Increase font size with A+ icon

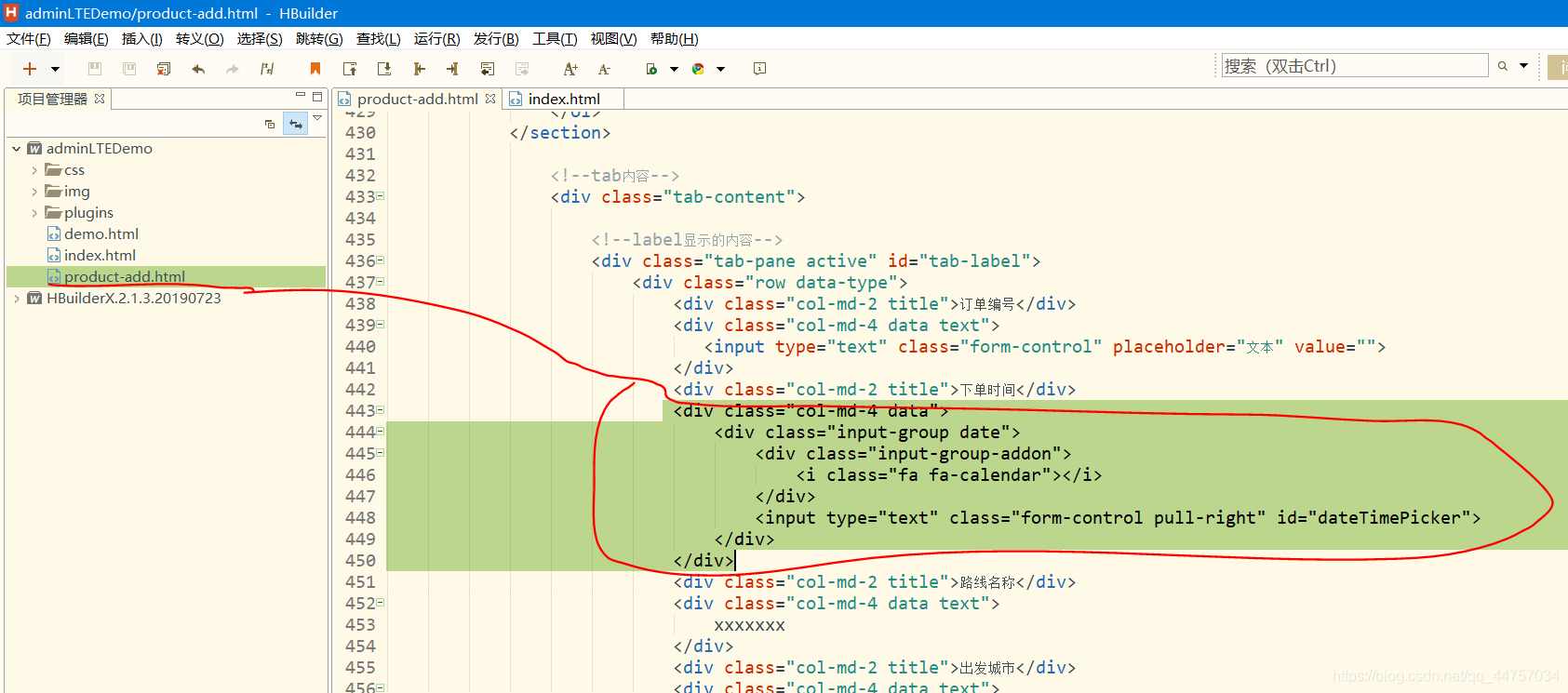click(x=570, y=69)
